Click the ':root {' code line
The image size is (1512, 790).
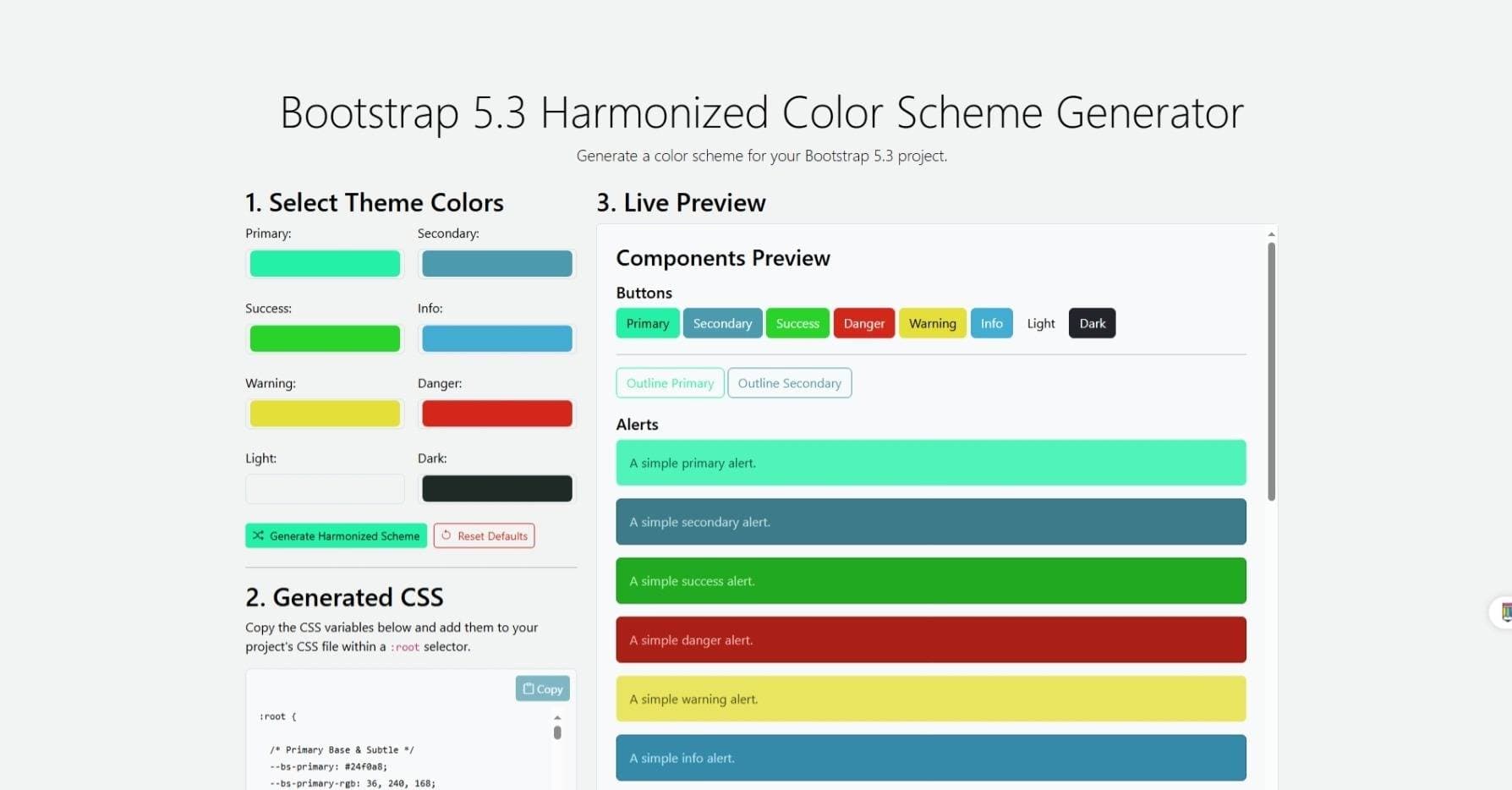(278, 716)
